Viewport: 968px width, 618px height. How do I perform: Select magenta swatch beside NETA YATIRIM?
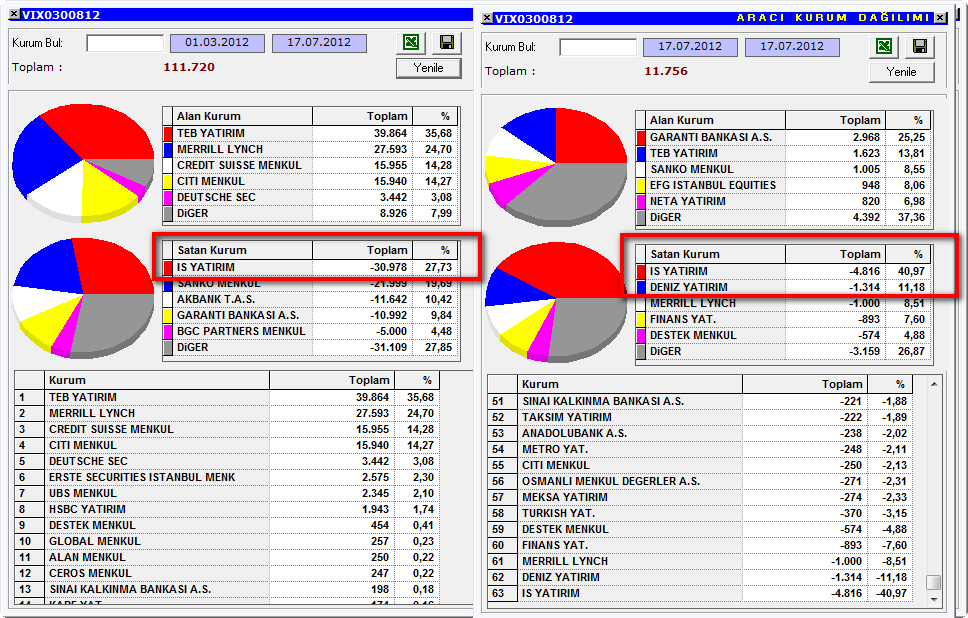click(x=641, y=201)
